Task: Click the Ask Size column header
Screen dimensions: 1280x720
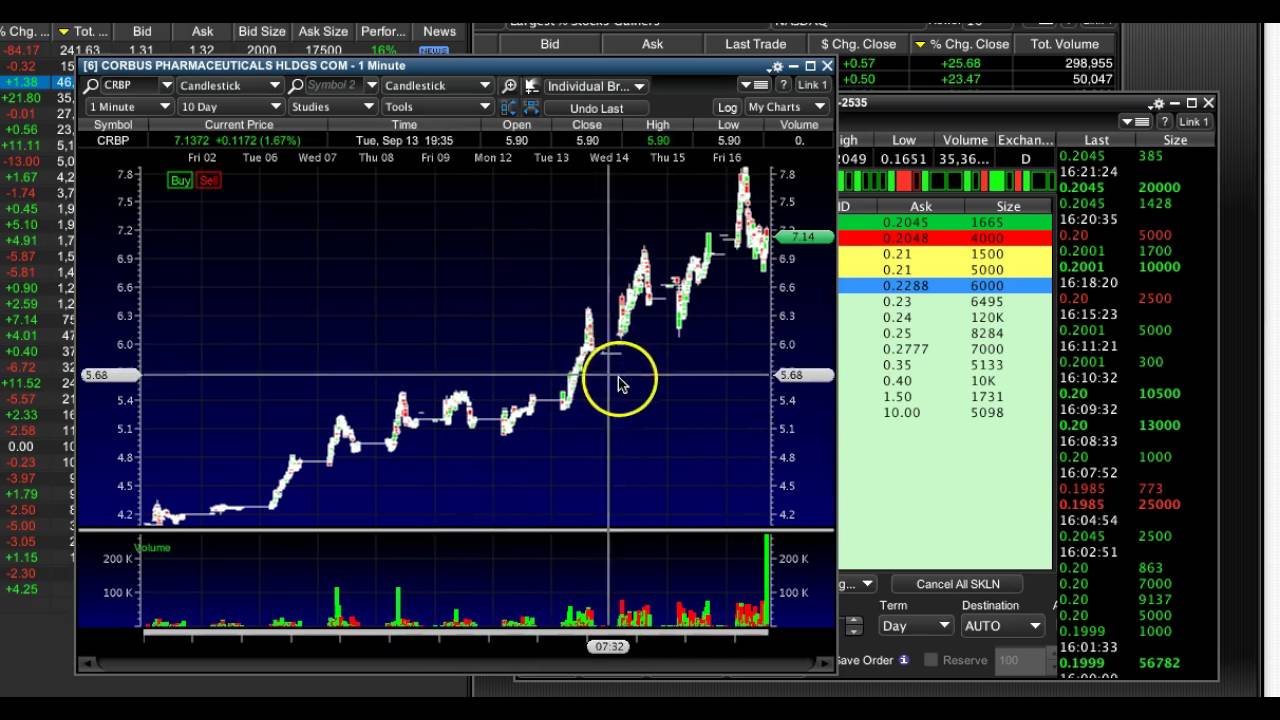Action: [x=323, y=31]
